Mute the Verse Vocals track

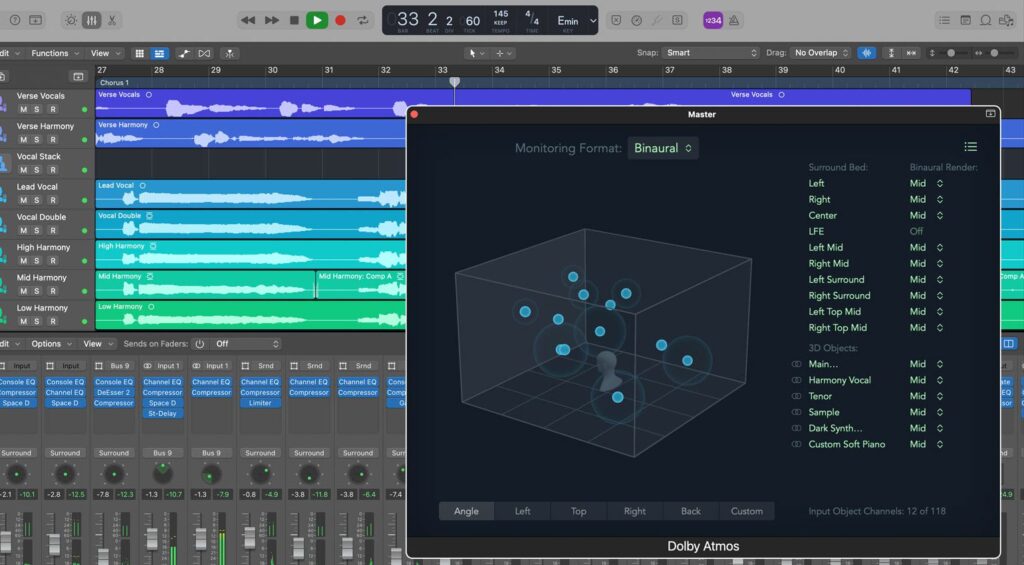(24, 109)
